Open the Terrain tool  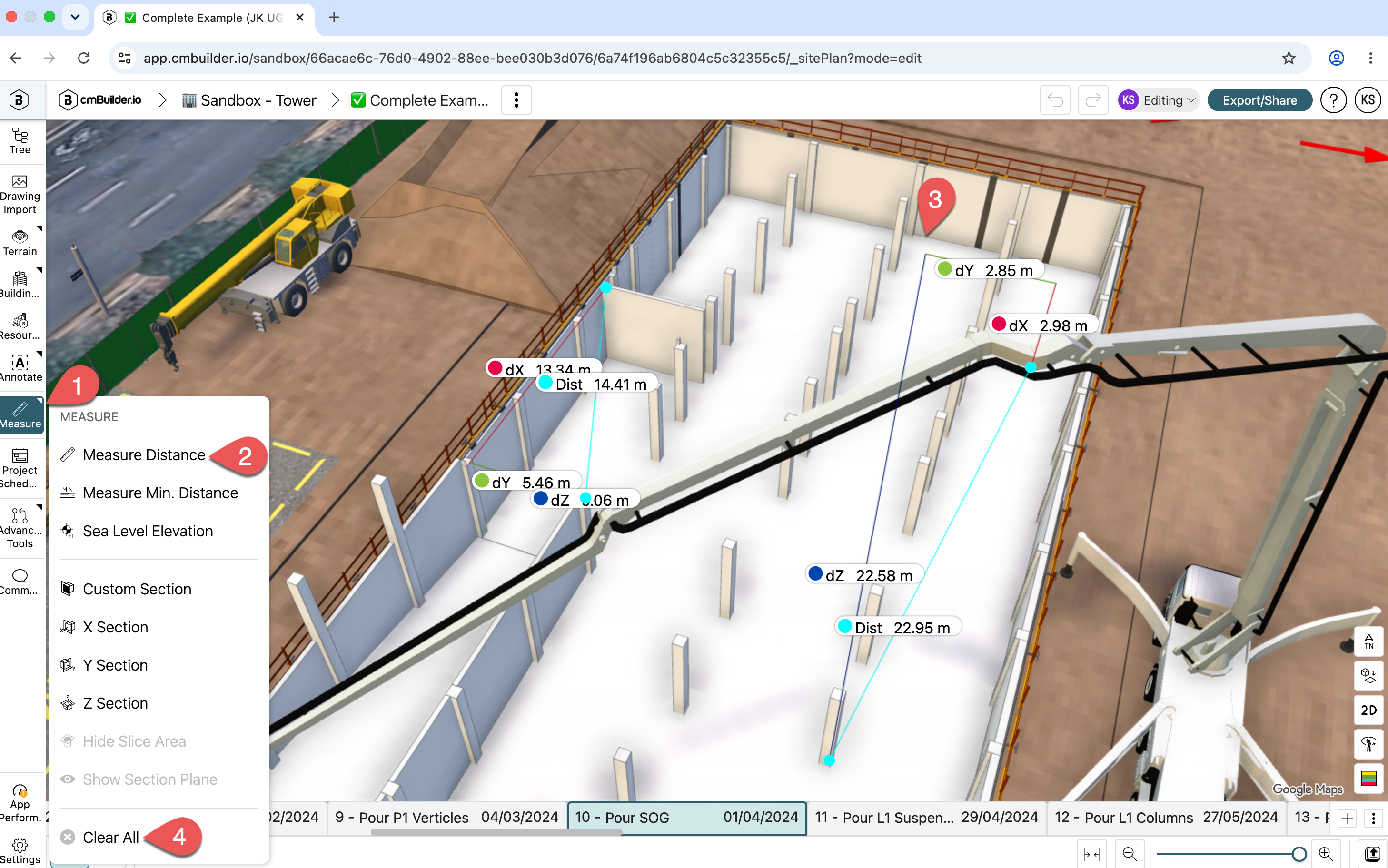(20, 243)
